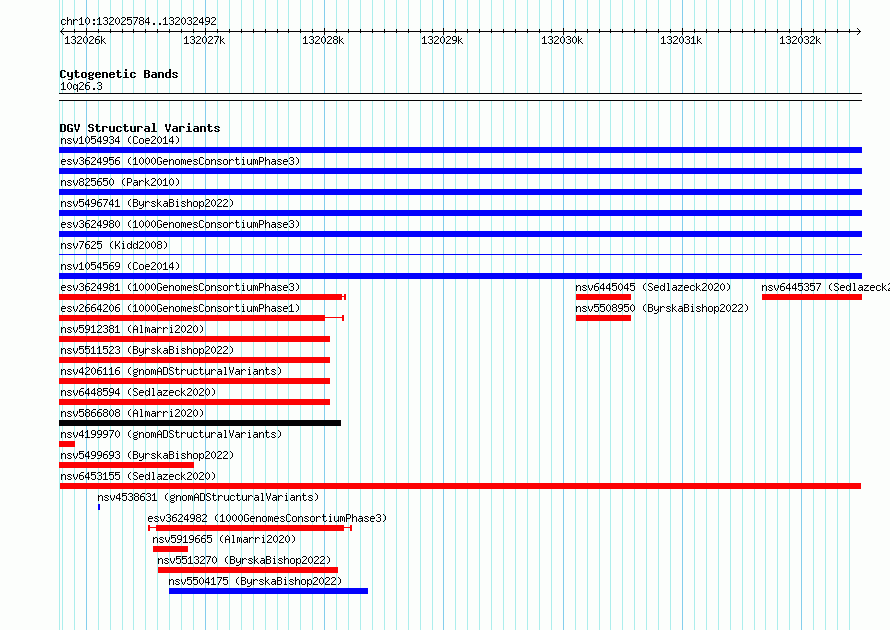
Task: Click the red bar under nsv5508950
Action: coord(603,318)
